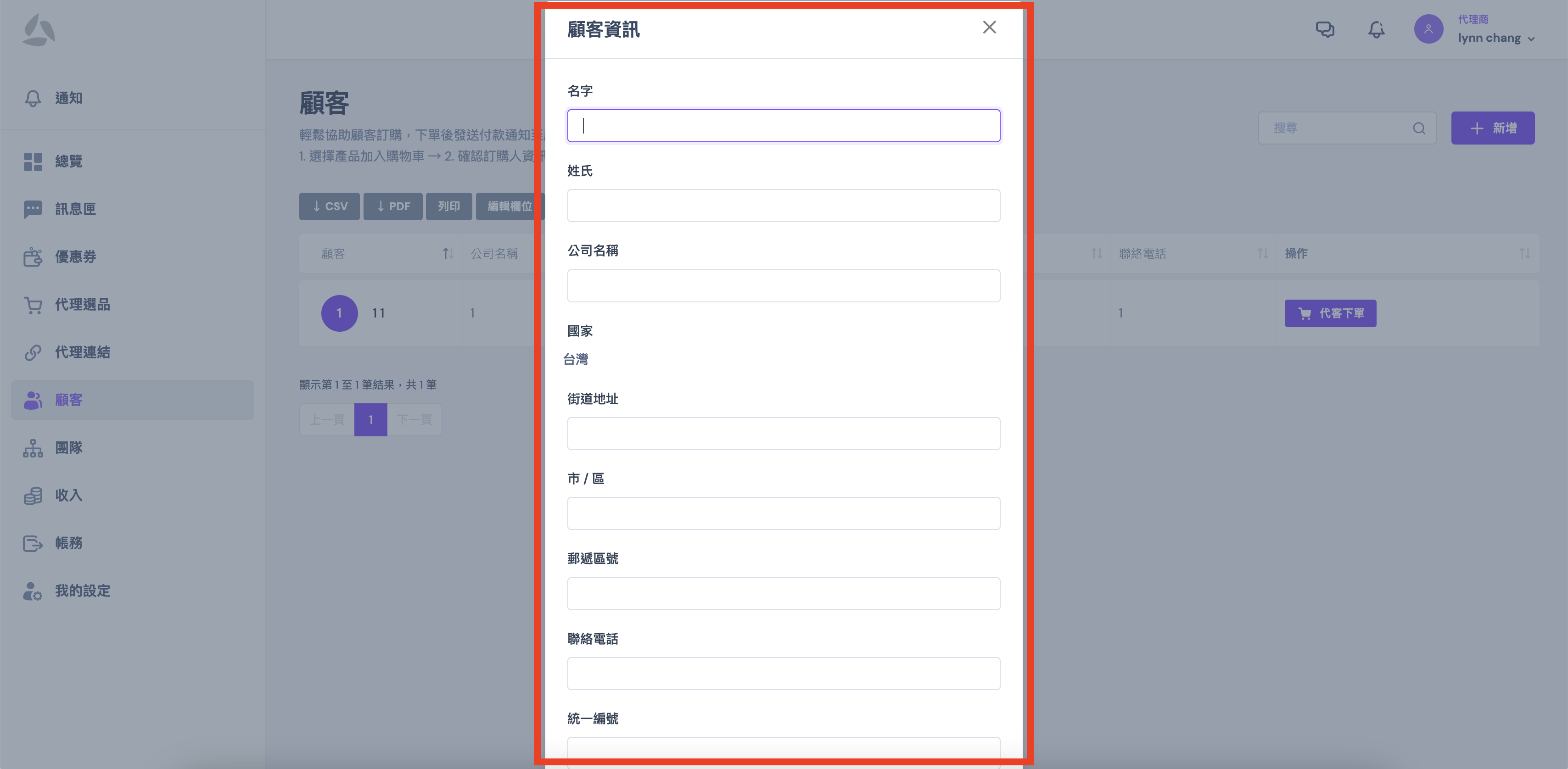Viewport: 1568px width, 769px height.
Task: Focus the 公司名稱 input box
Action: (783, 286)
